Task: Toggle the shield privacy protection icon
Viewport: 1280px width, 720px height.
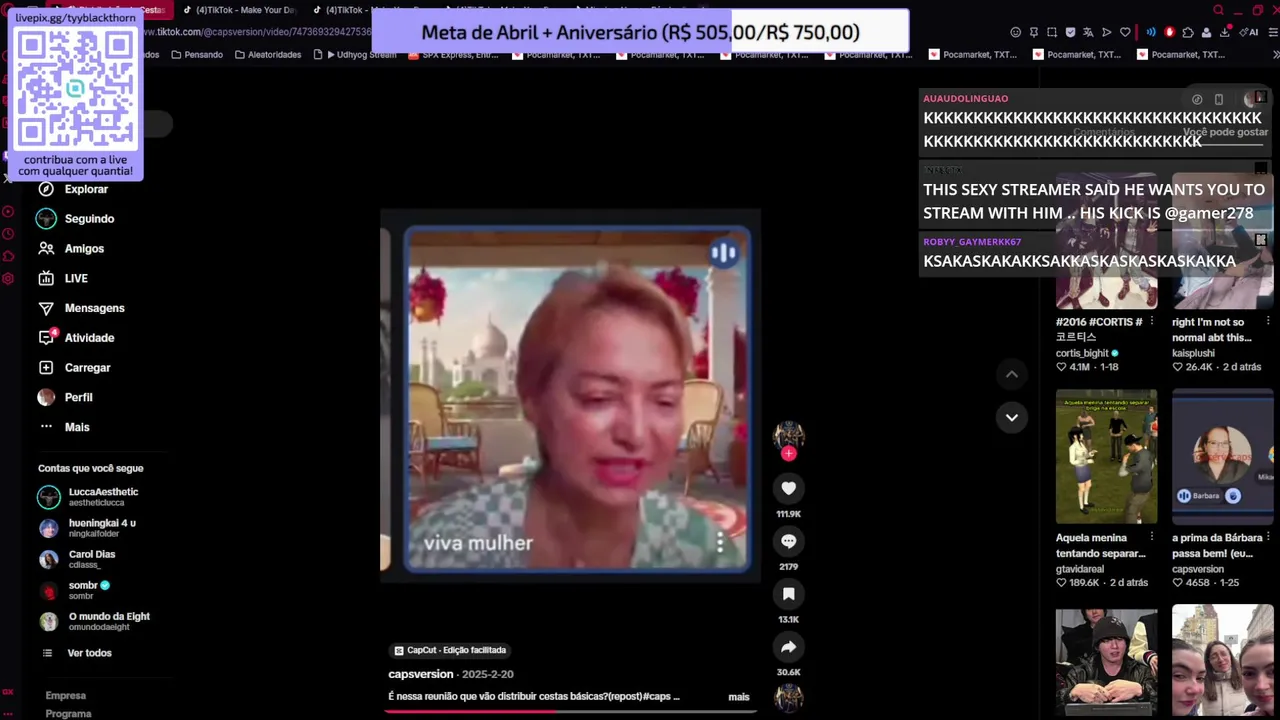Action: point(1070,32)
